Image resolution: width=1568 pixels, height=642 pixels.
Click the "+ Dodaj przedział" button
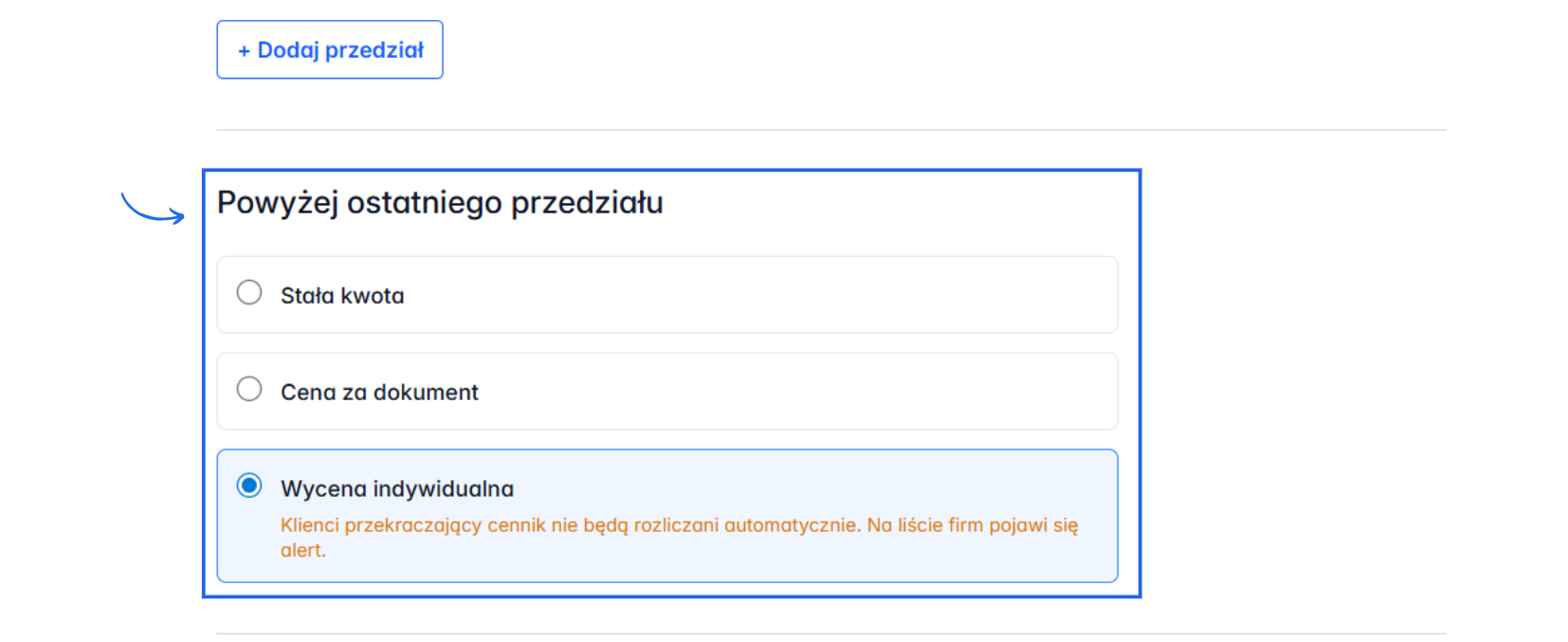329,49
